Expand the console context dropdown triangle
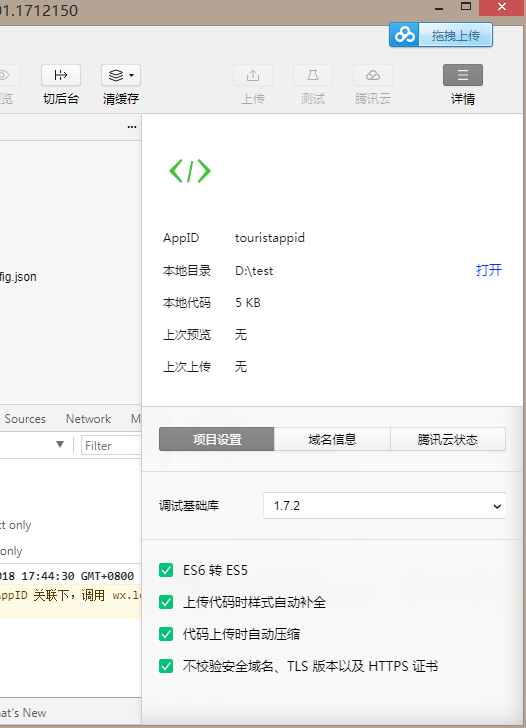Image resolution: width=526 pixels, height=728 pixels. click(x=60, y=444)
